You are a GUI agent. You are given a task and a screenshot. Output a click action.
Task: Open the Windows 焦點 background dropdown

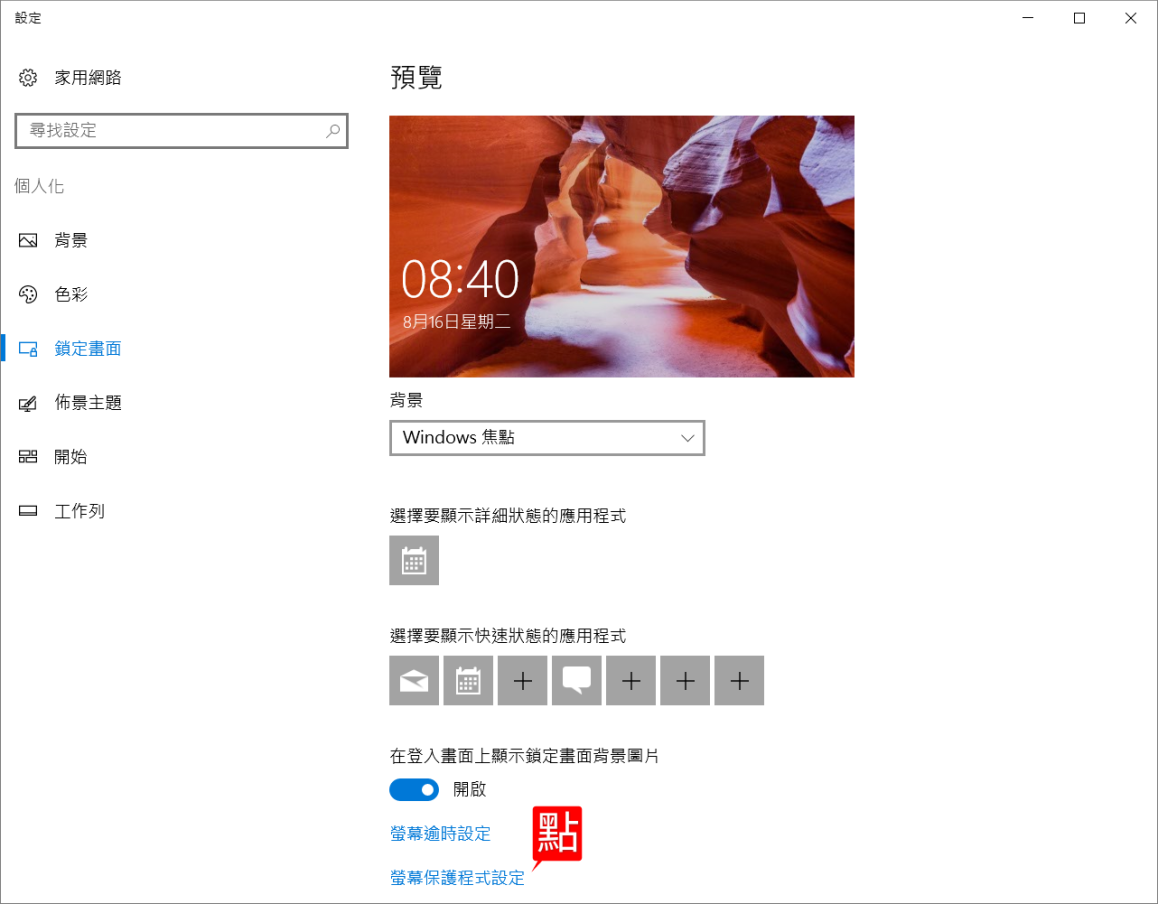coord(547,438)
